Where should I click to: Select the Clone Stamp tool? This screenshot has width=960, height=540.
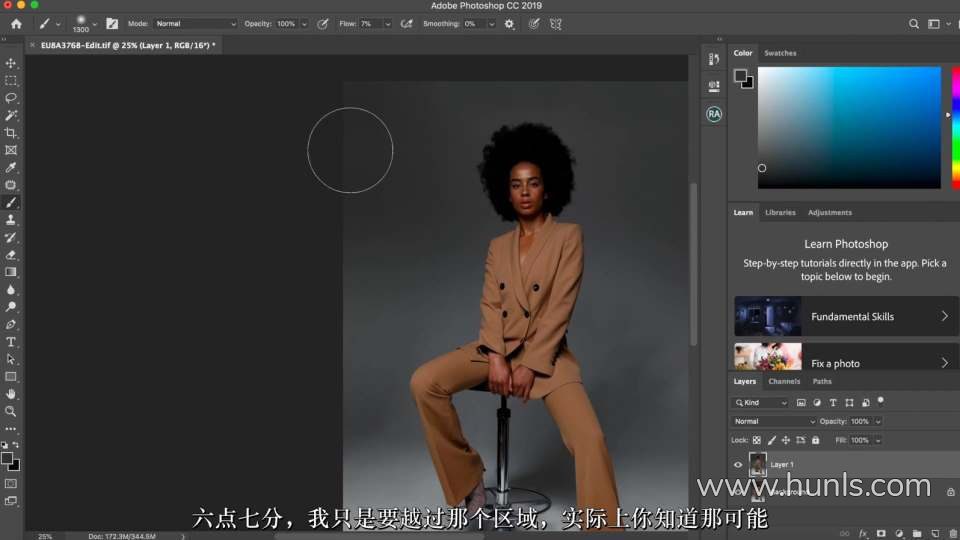click(11, 220)
